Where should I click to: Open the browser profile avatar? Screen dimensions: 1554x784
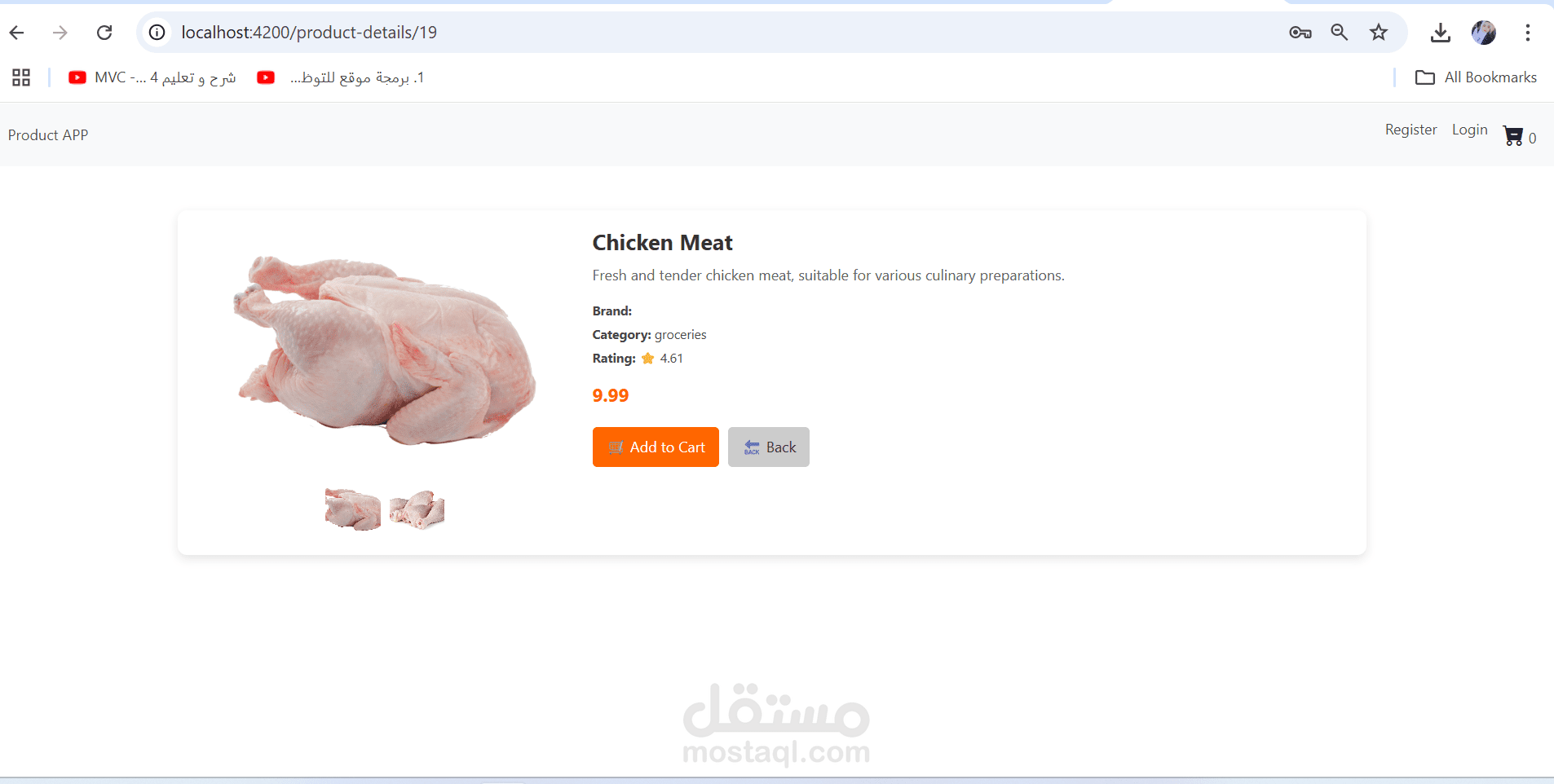[1484, 33]
